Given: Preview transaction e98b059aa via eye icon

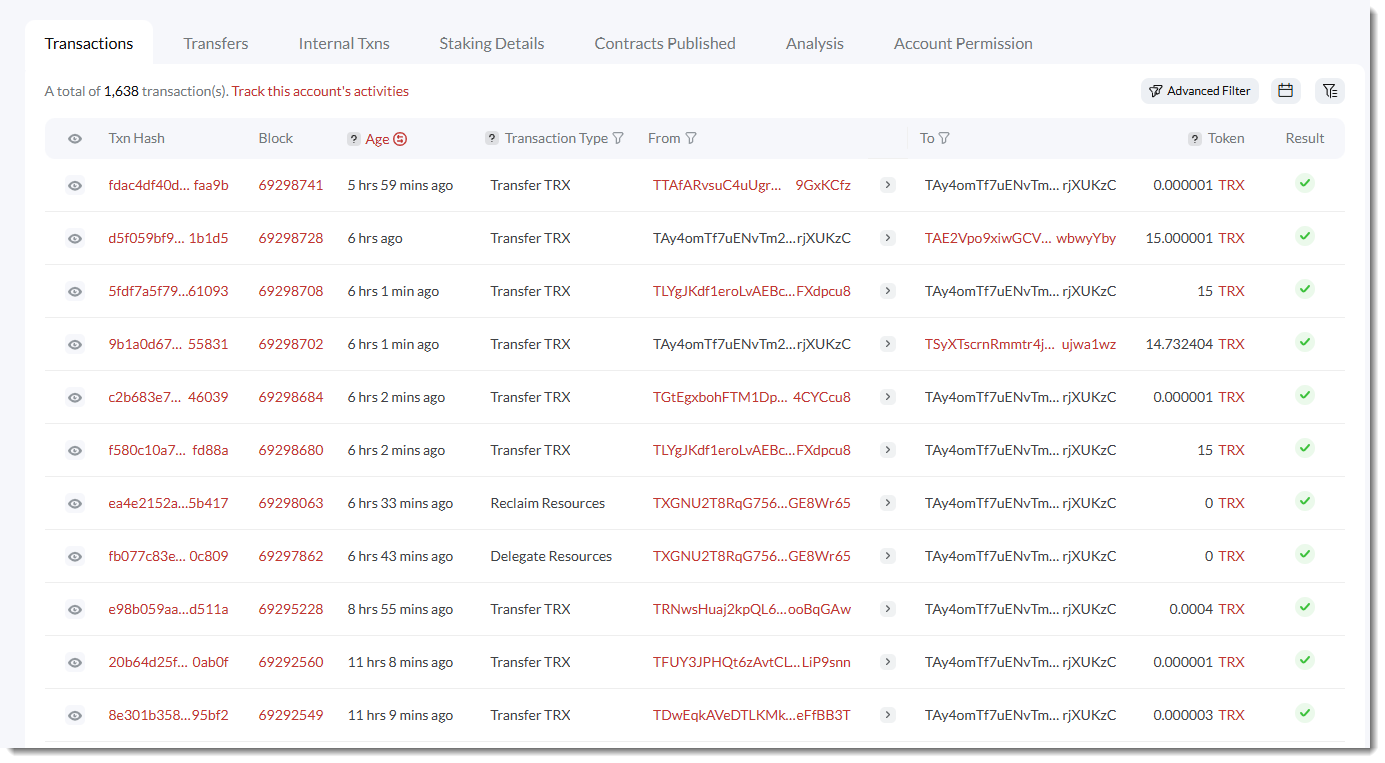Looking at the screenshot, I should [x=75, y=610].
